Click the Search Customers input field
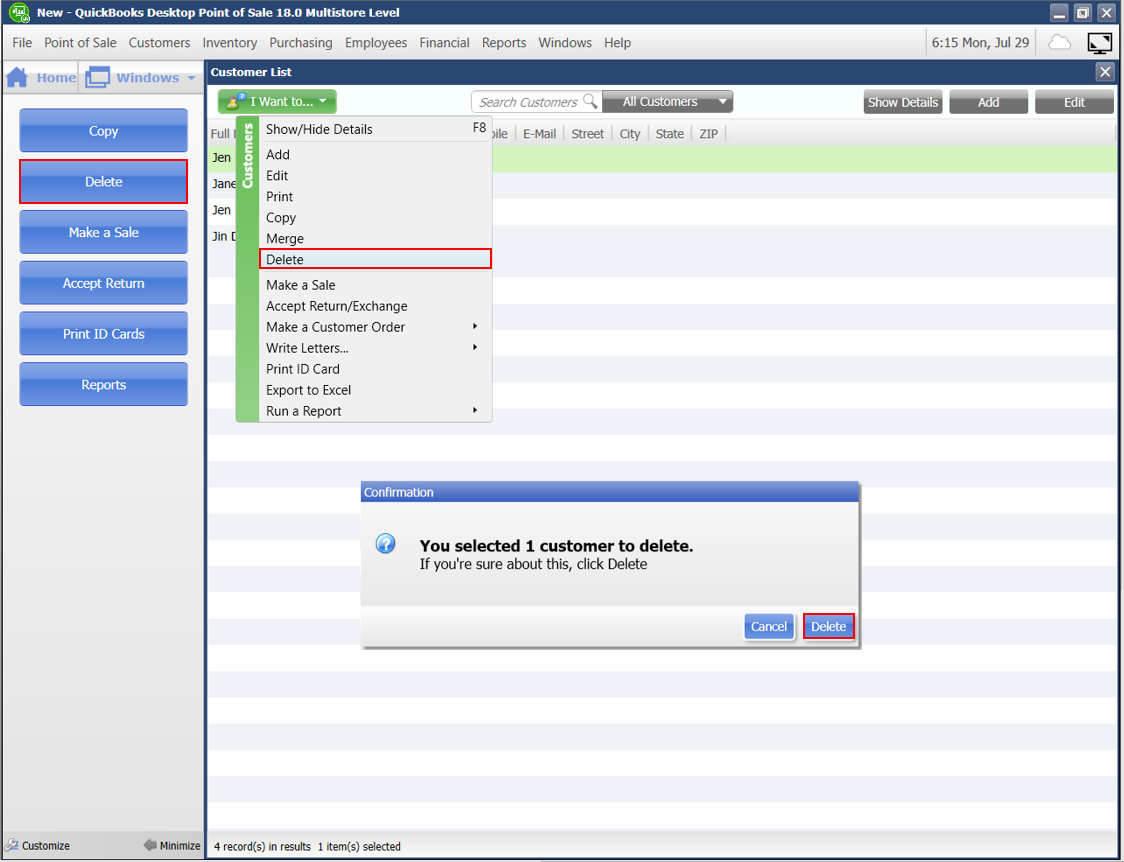This screenshot has width=1124, height=862. [x=535, y=102]
